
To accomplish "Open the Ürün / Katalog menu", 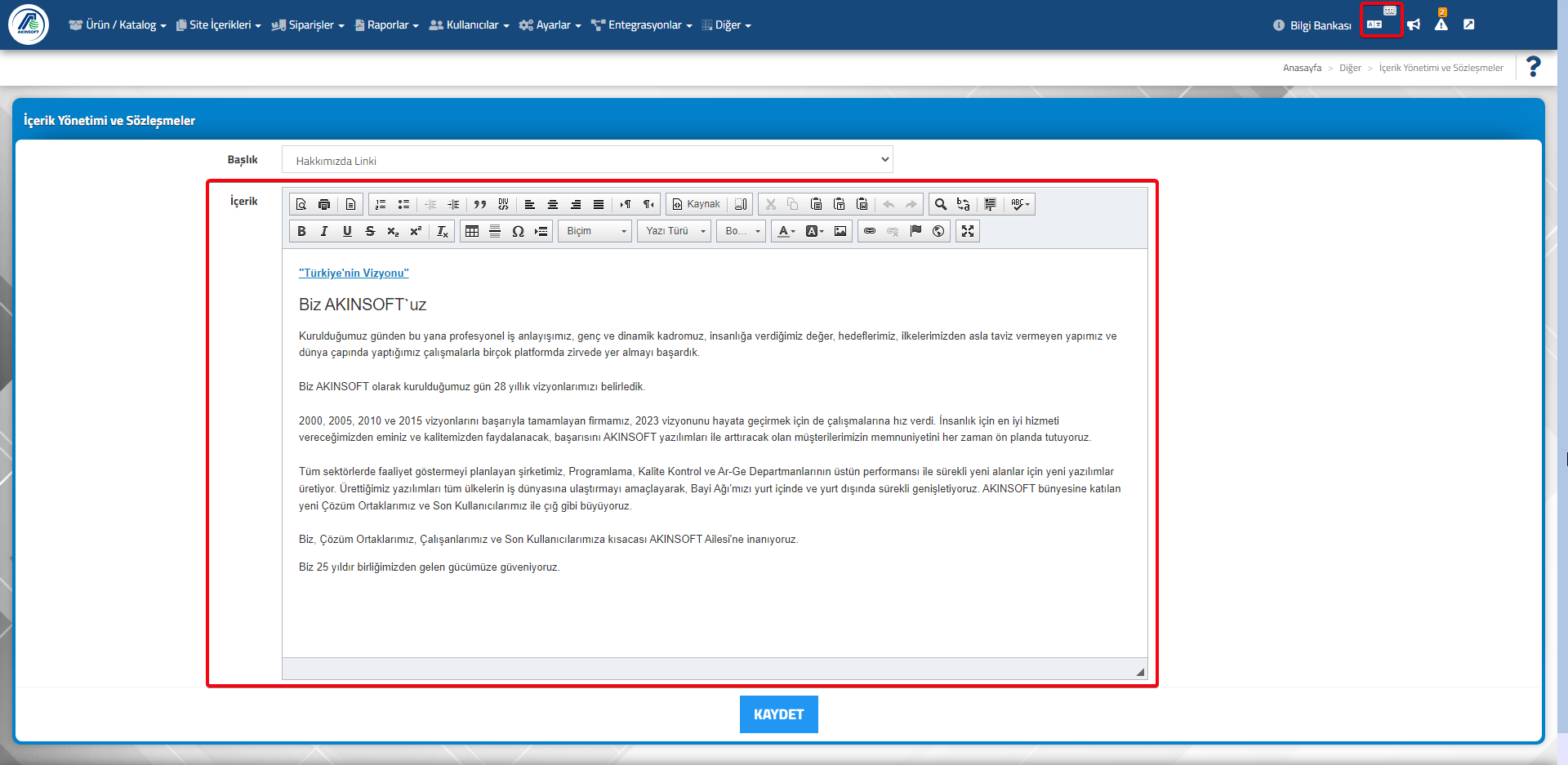I will (x=118, y=25).
